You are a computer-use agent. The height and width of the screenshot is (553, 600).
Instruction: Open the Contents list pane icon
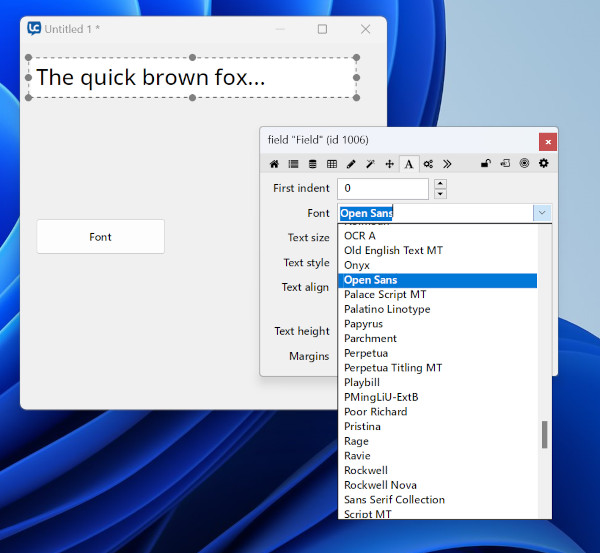point(293,164)
